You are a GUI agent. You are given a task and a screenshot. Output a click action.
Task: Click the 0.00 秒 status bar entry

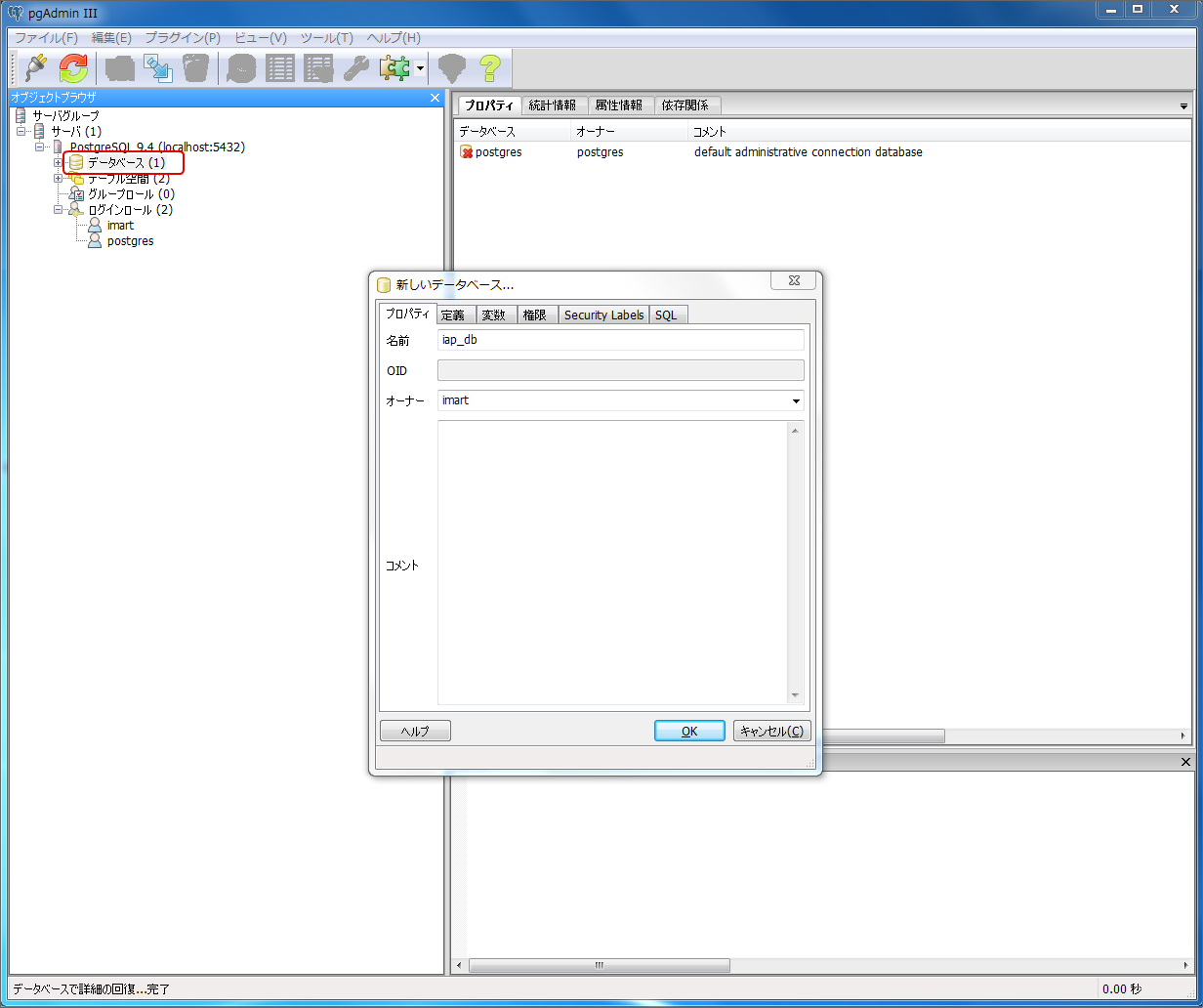click(x=1121, y=989)
